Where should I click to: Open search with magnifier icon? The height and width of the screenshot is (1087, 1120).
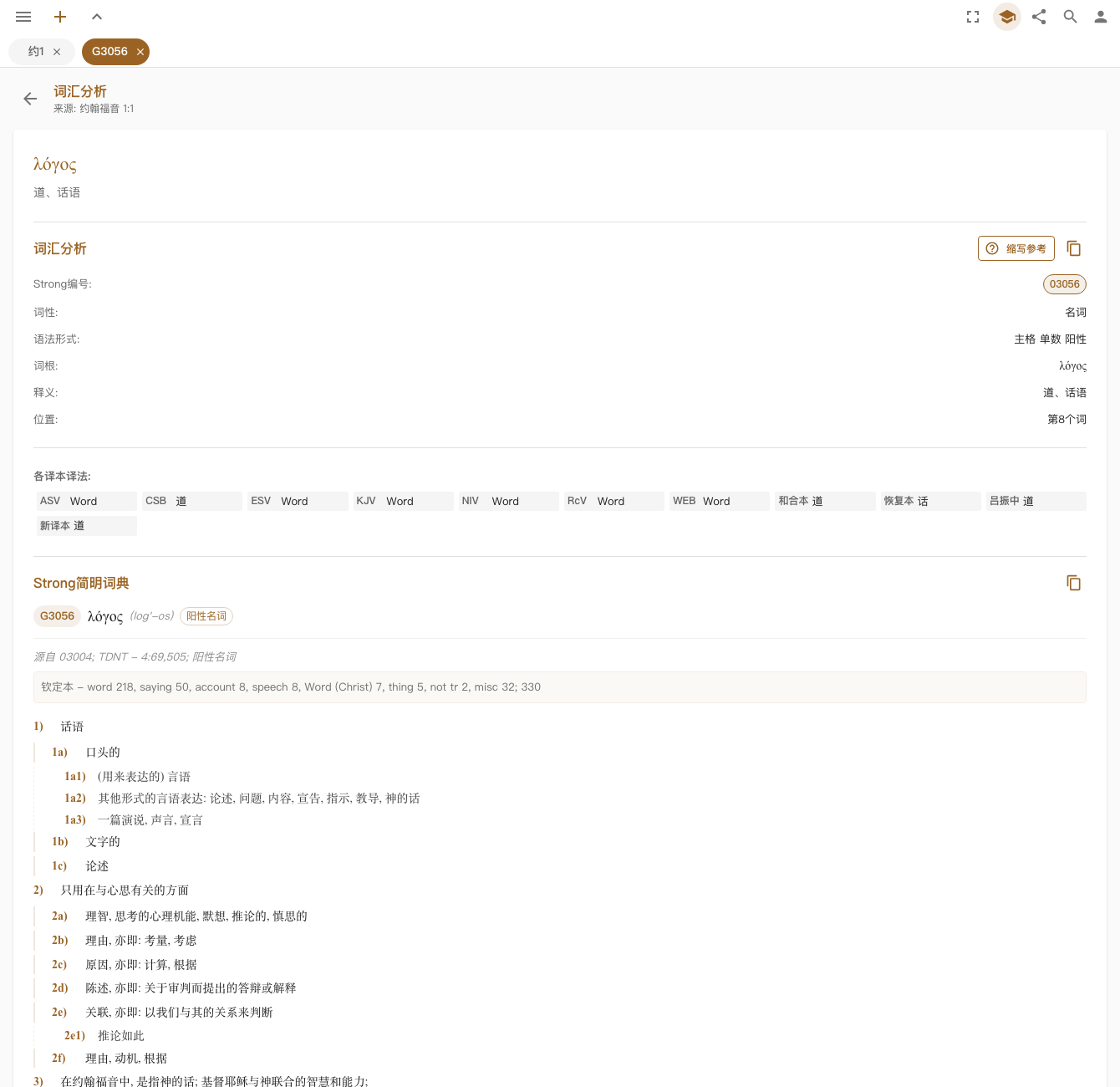1071,17
